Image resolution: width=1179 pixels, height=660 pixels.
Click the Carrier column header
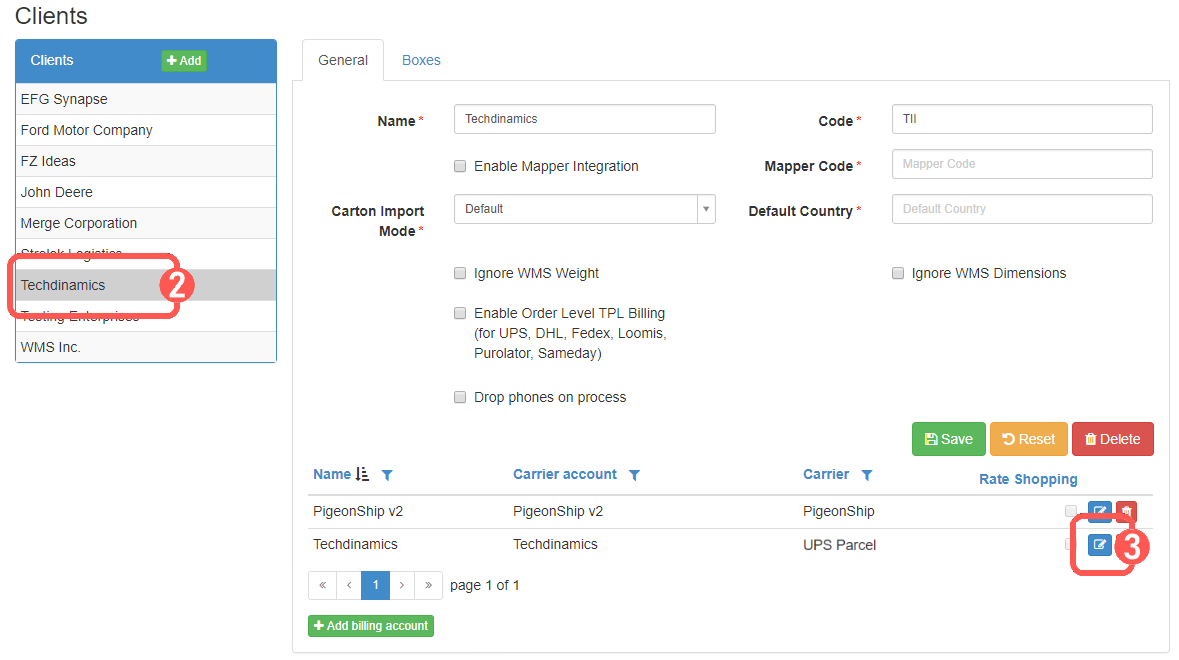pyautogui.click(x=826, y=474)
